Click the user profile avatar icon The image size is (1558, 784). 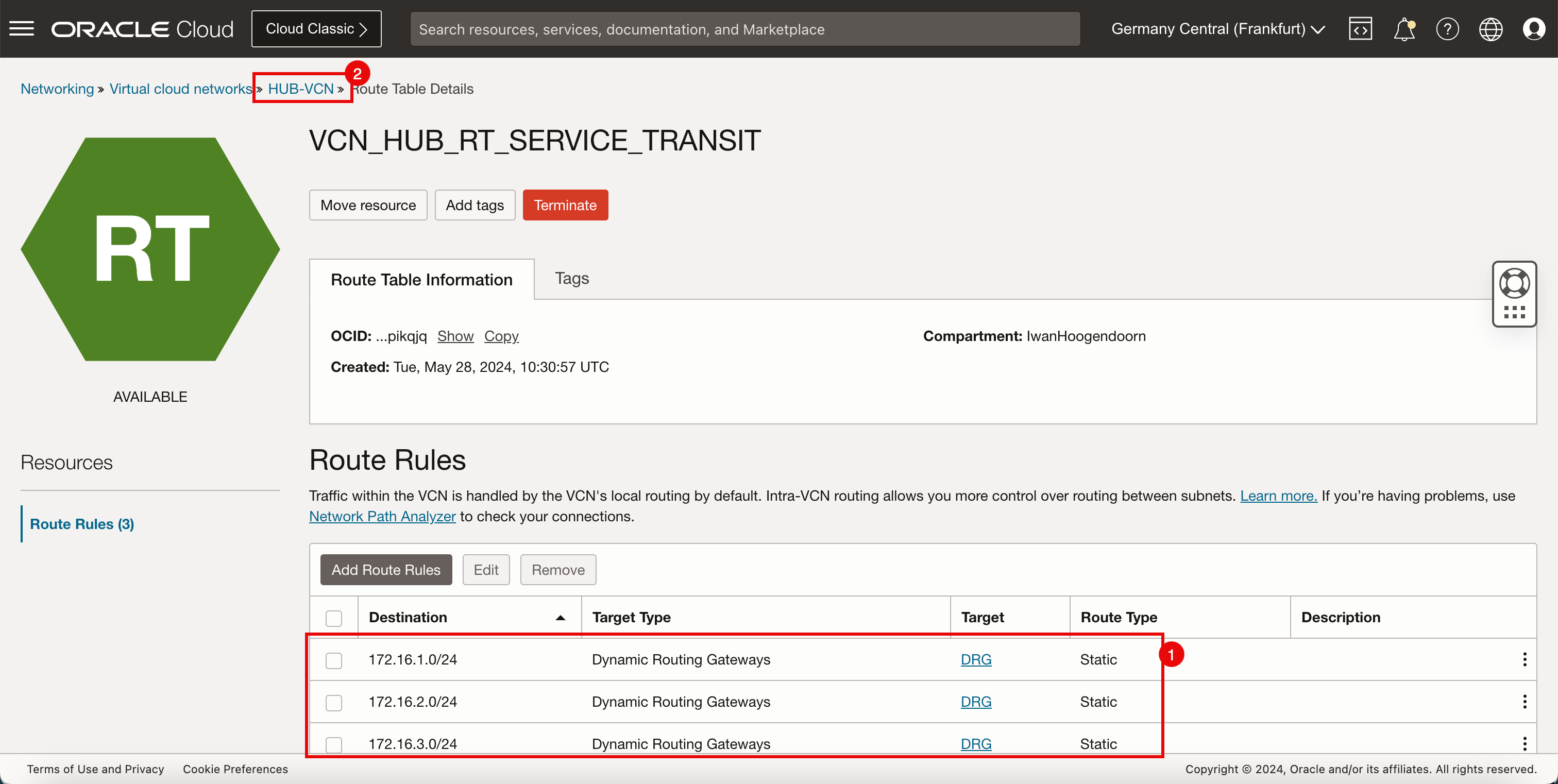pyautogui.click(x=1534, y=29)
